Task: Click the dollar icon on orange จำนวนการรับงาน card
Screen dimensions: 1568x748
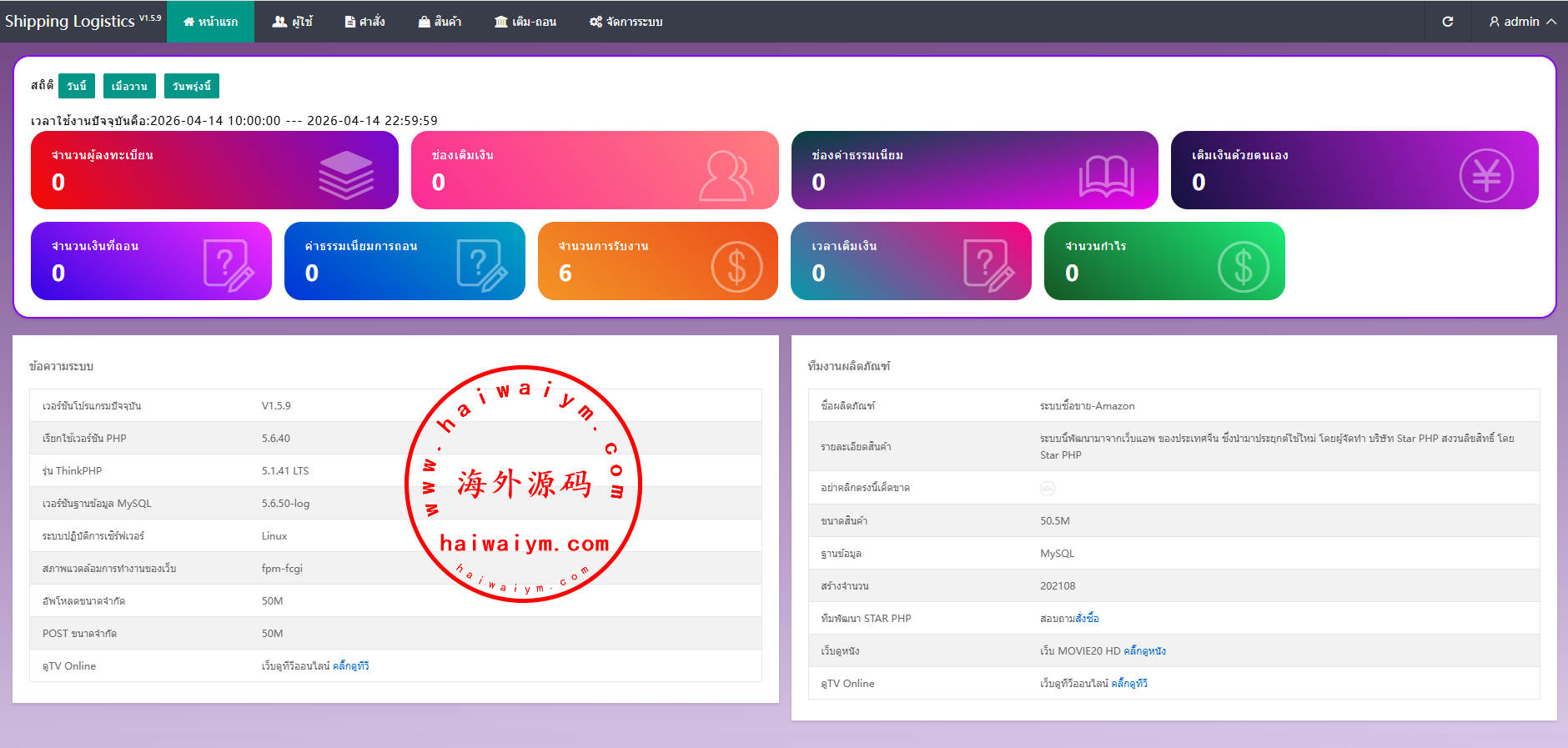Action: click(736, 267)
